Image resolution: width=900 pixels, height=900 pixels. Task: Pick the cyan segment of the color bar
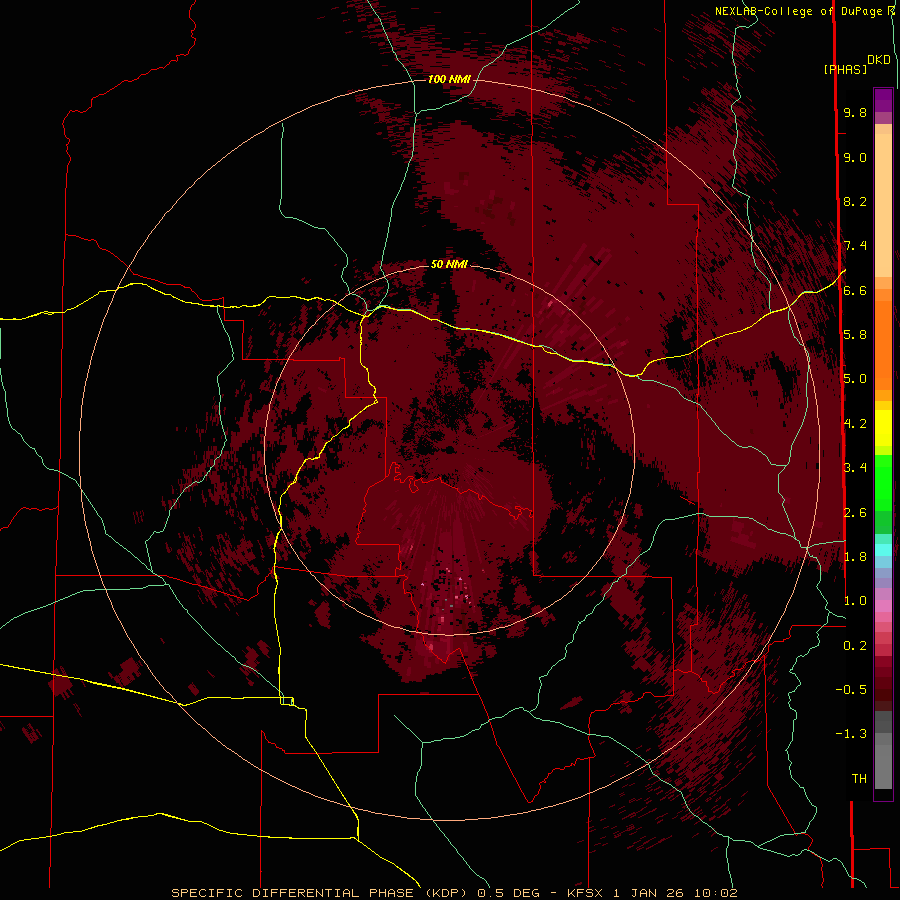click(883, 549)
